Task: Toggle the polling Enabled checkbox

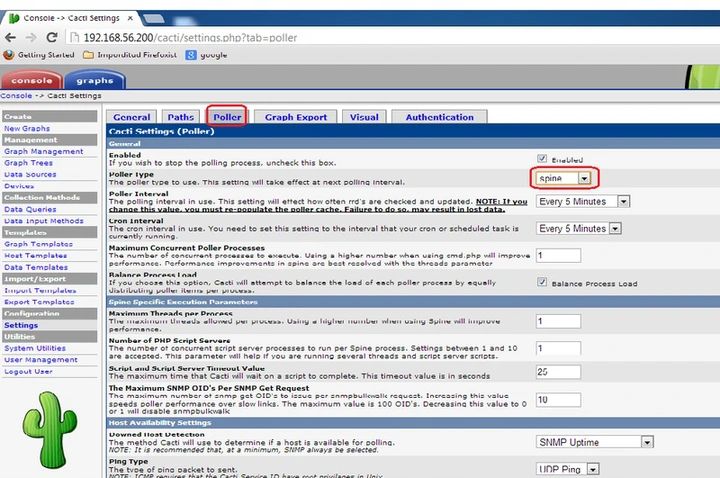Action: tap(542, 158)
